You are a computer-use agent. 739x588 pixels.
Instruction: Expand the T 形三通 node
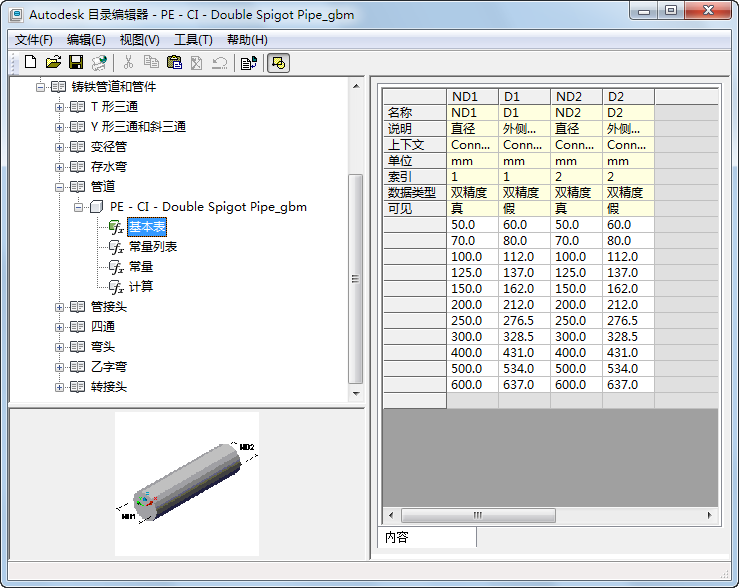[x=59, y=107]
